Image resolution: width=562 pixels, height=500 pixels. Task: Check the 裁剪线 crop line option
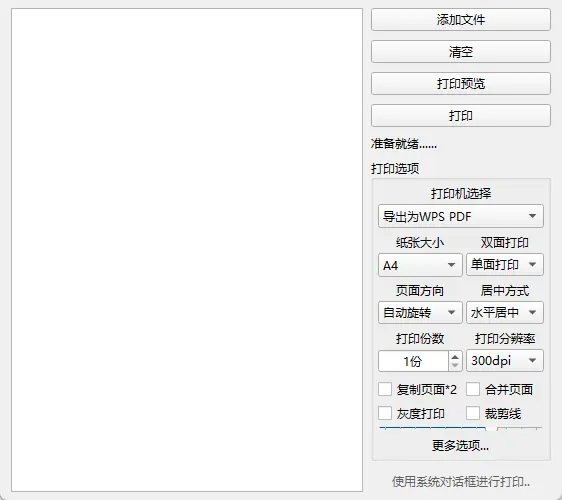(x=473, y=413)
